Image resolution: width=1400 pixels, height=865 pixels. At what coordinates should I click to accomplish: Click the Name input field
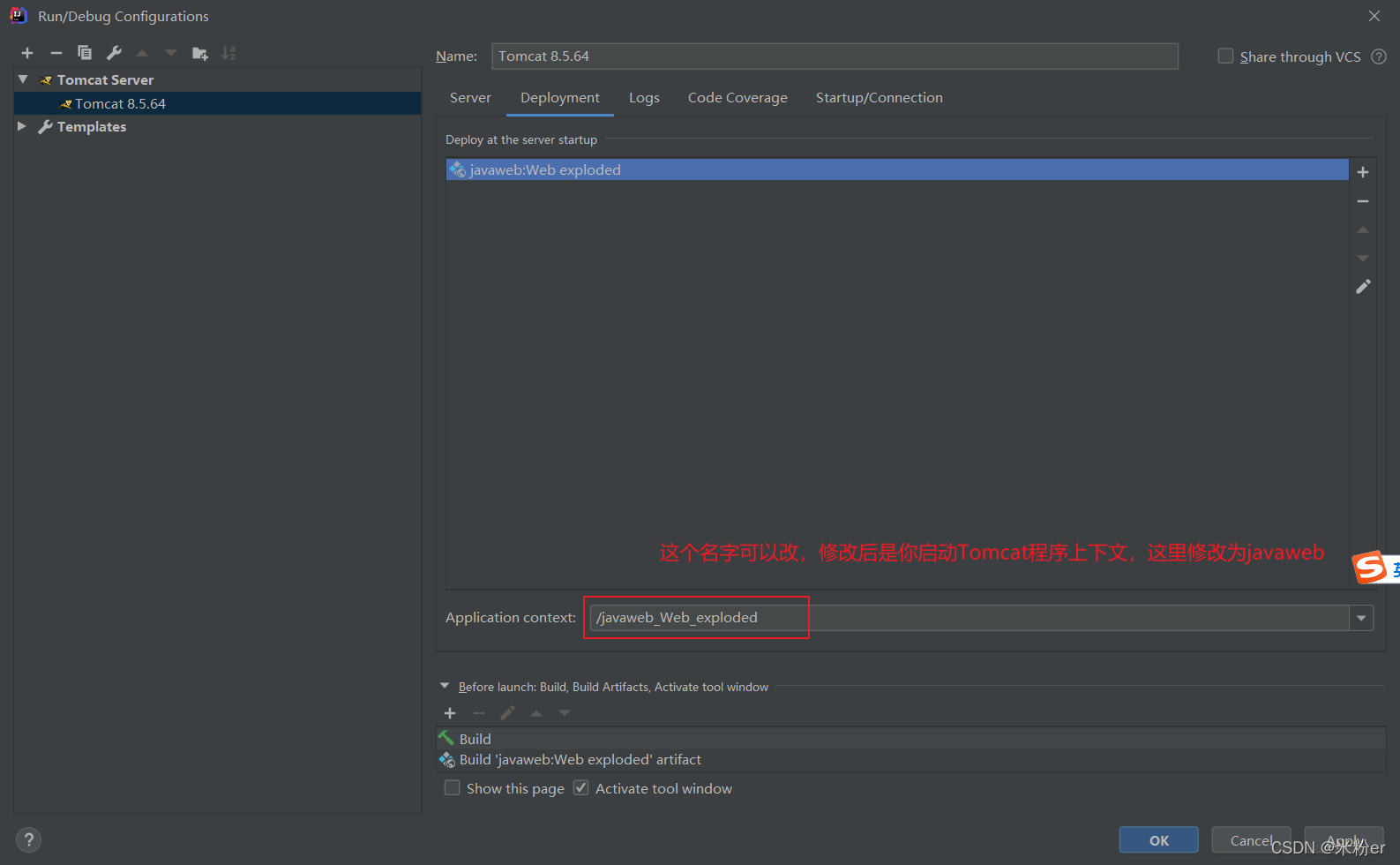click(x=835, y=56)
